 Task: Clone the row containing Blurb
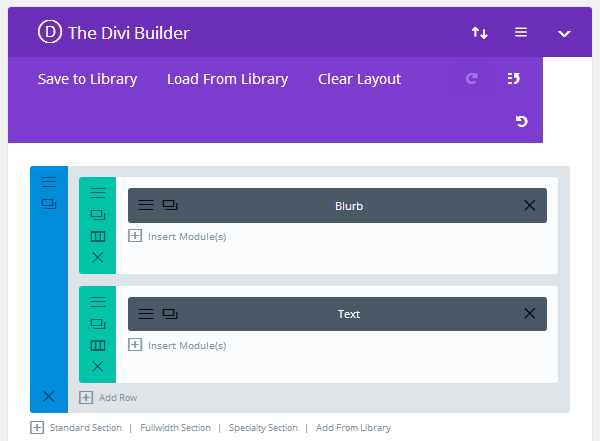tap(98, 215)
